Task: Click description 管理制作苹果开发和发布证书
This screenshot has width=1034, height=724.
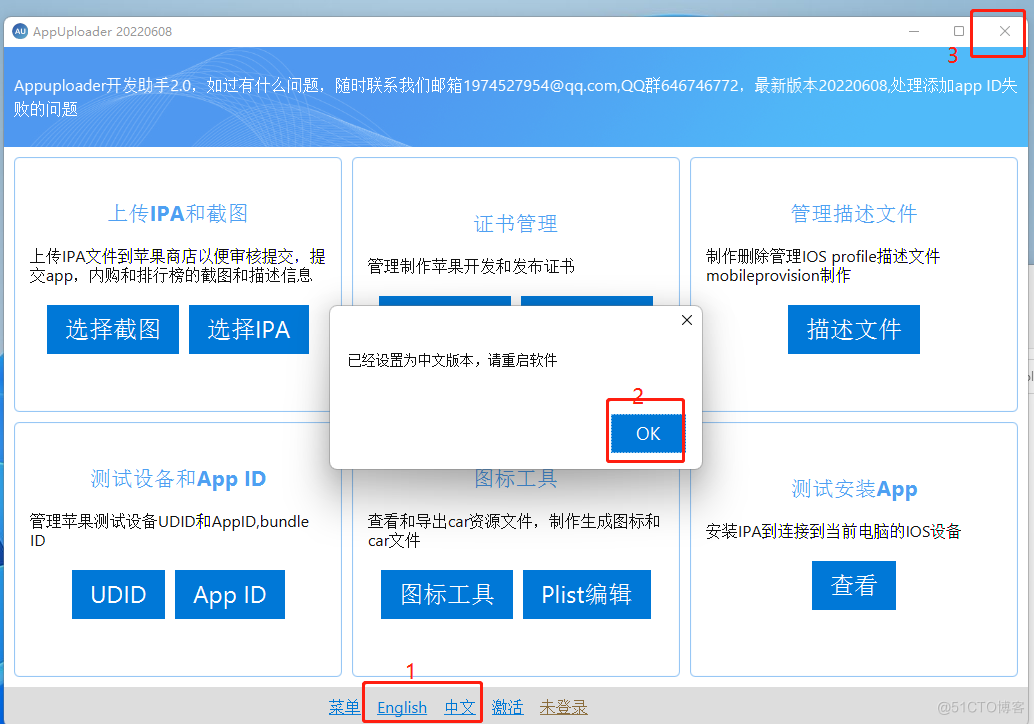Action: point(471,266)
